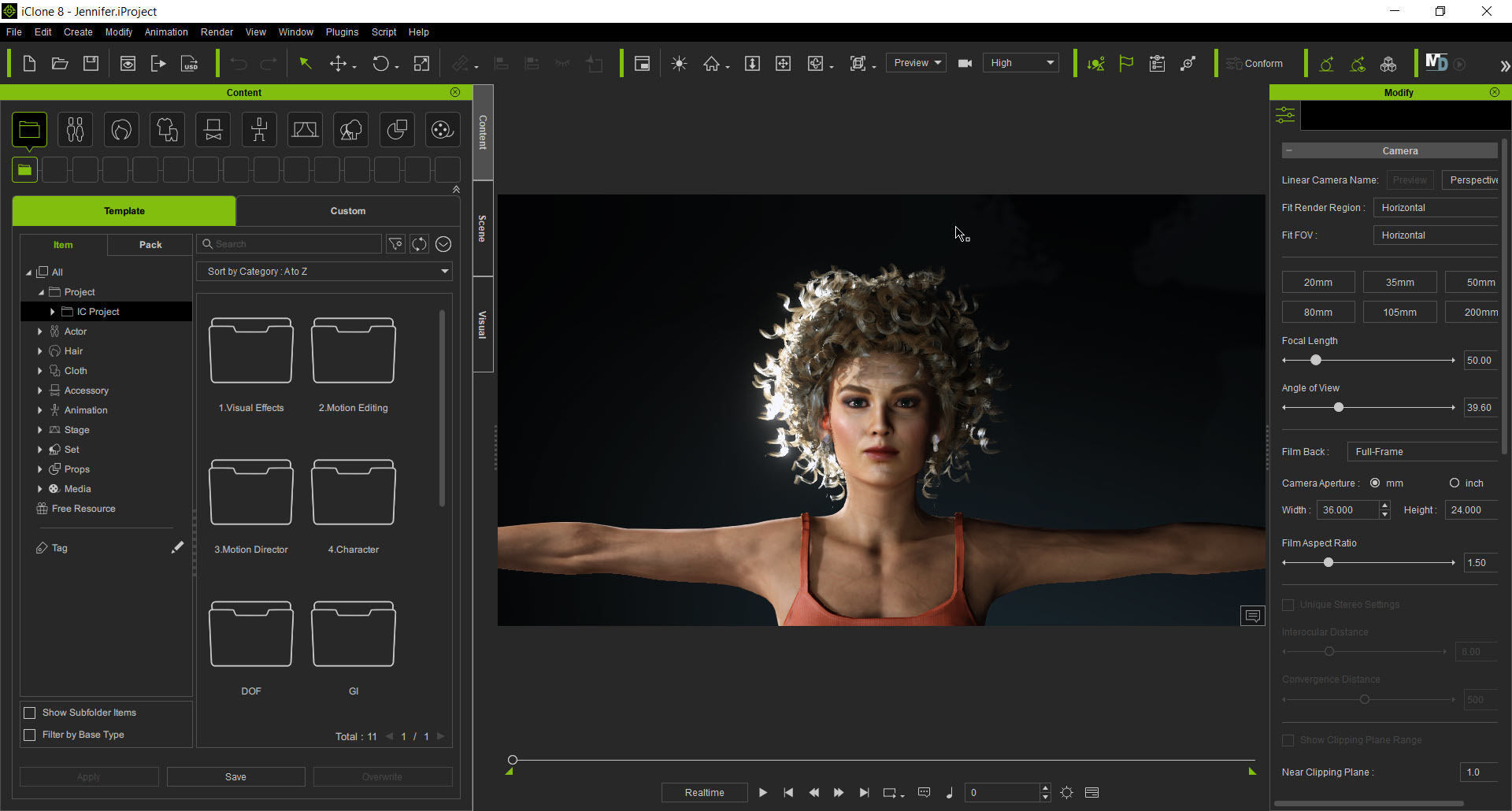Viewport: 1512px width, 811px height.
Task: Click the Search content field
Action: (289, 244)
